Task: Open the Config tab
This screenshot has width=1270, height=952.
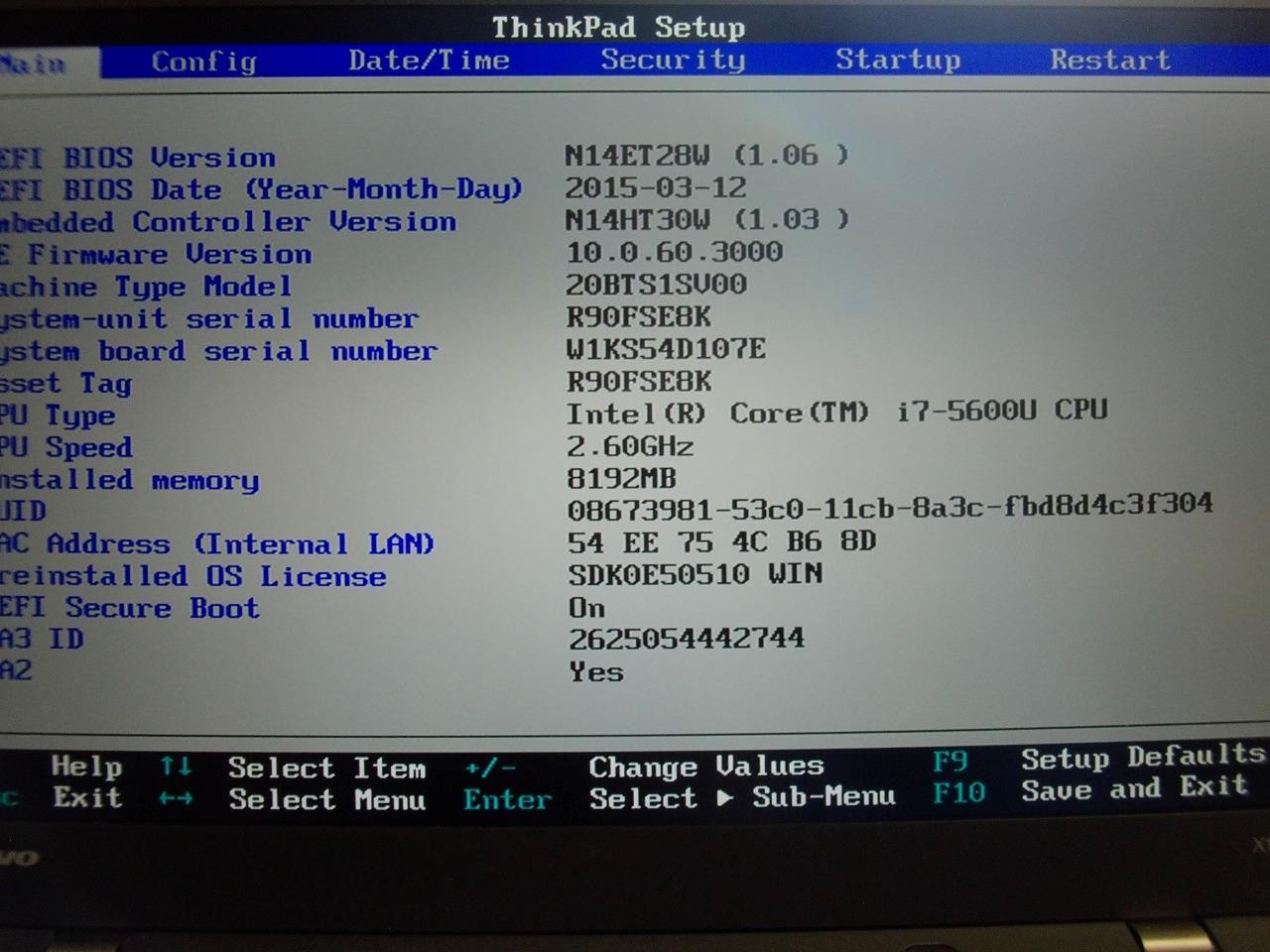Action: 203,62
